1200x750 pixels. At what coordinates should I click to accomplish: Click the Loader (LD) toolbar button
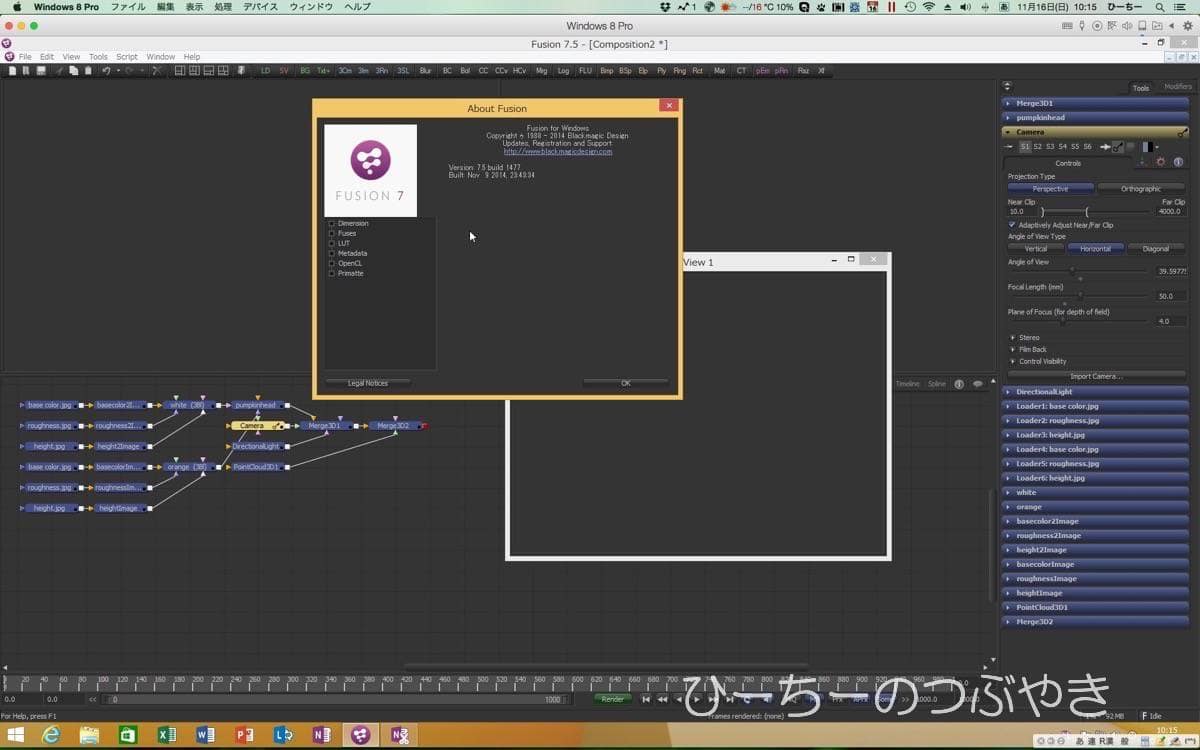265,71
